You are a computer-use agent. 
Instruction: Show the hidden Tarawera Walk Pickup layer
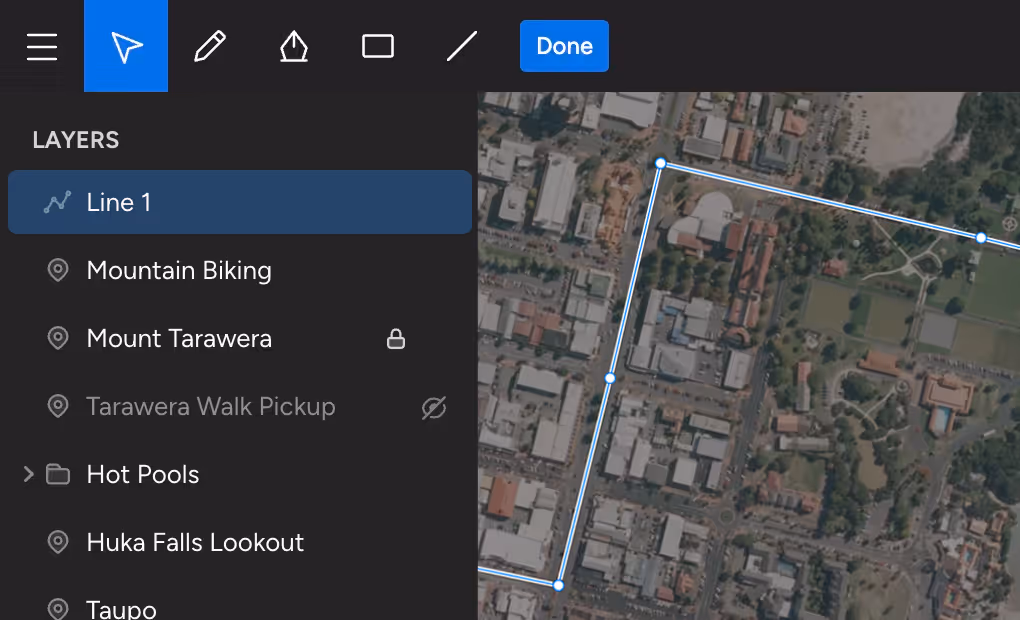click(433, 407)
